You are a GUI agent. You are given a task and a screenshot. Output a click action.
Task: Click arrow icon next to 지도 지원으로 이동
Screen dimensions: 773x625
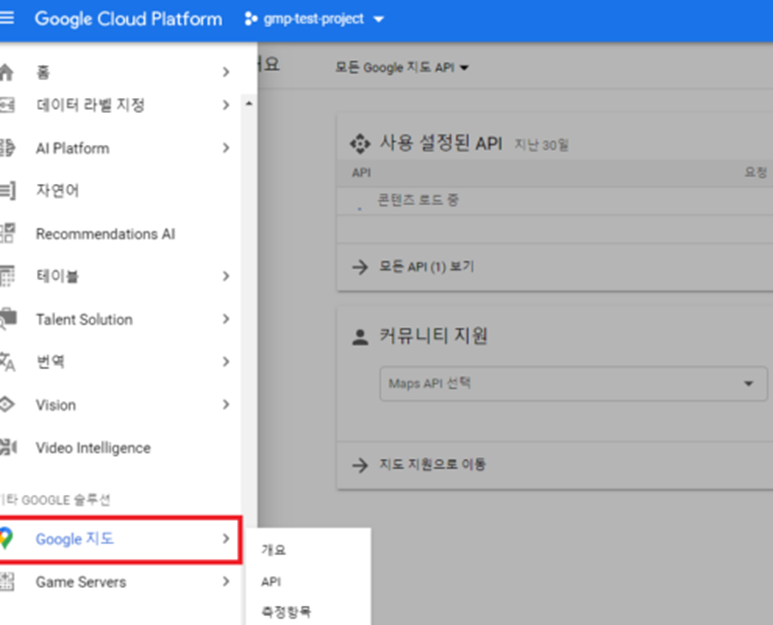(360, 464)
